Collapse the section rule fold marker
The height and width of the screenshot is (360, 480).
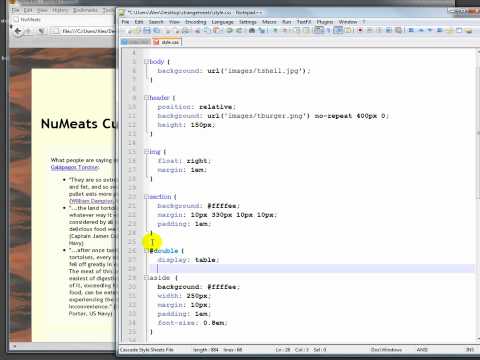[146, 197]
